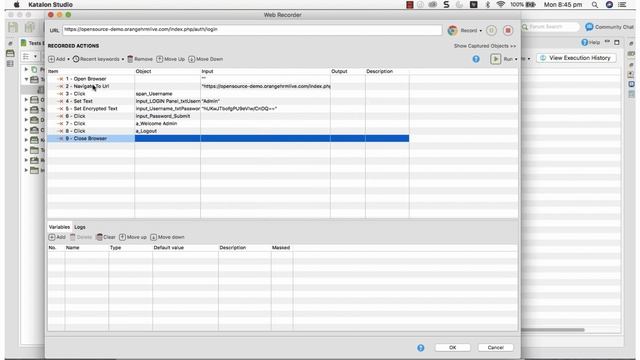Click Save icon in Katalon main toolbar
This screenshot has width=640, height=360.
tap(13, 27)
